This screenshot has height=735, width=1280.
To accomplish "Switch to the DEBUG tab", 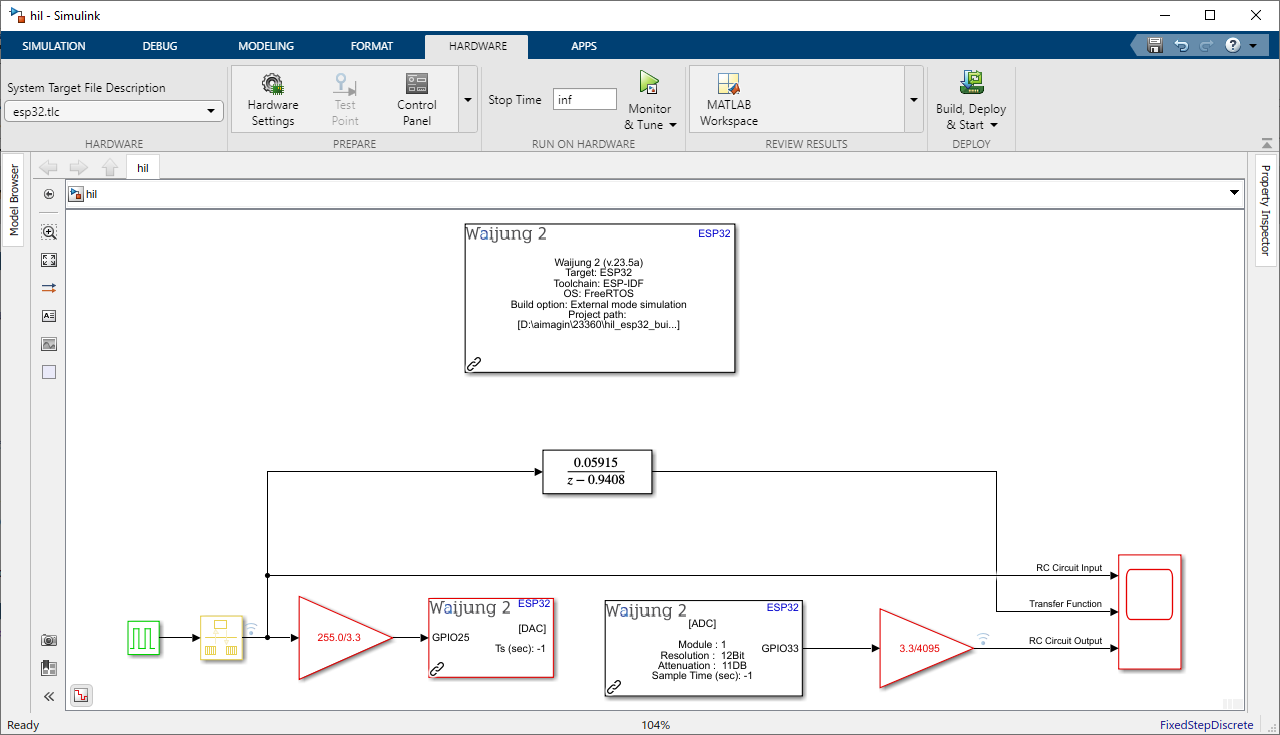I will [160, 46].
